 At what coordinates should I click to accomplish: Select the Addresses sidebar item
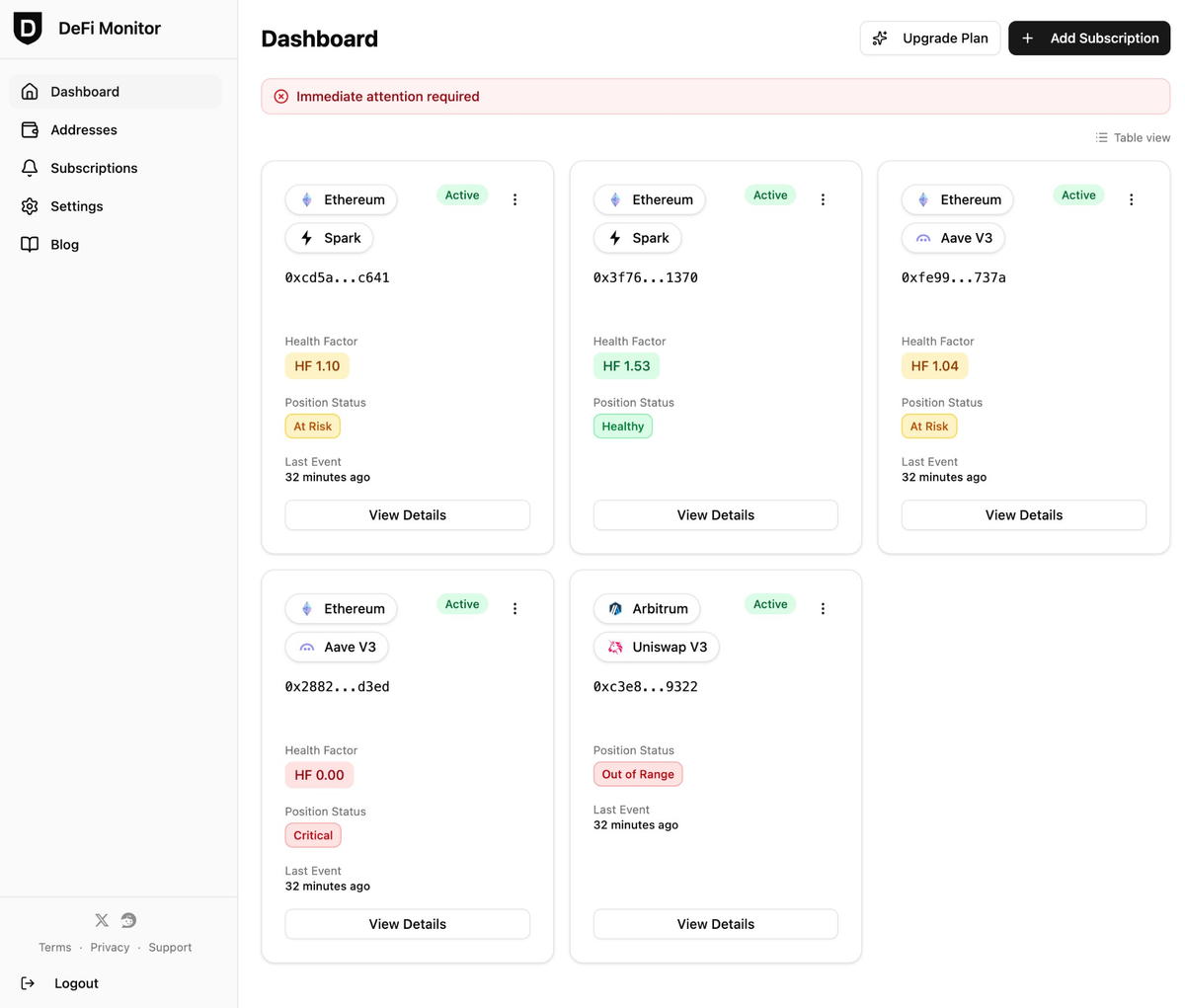click(x=29, y=129)
